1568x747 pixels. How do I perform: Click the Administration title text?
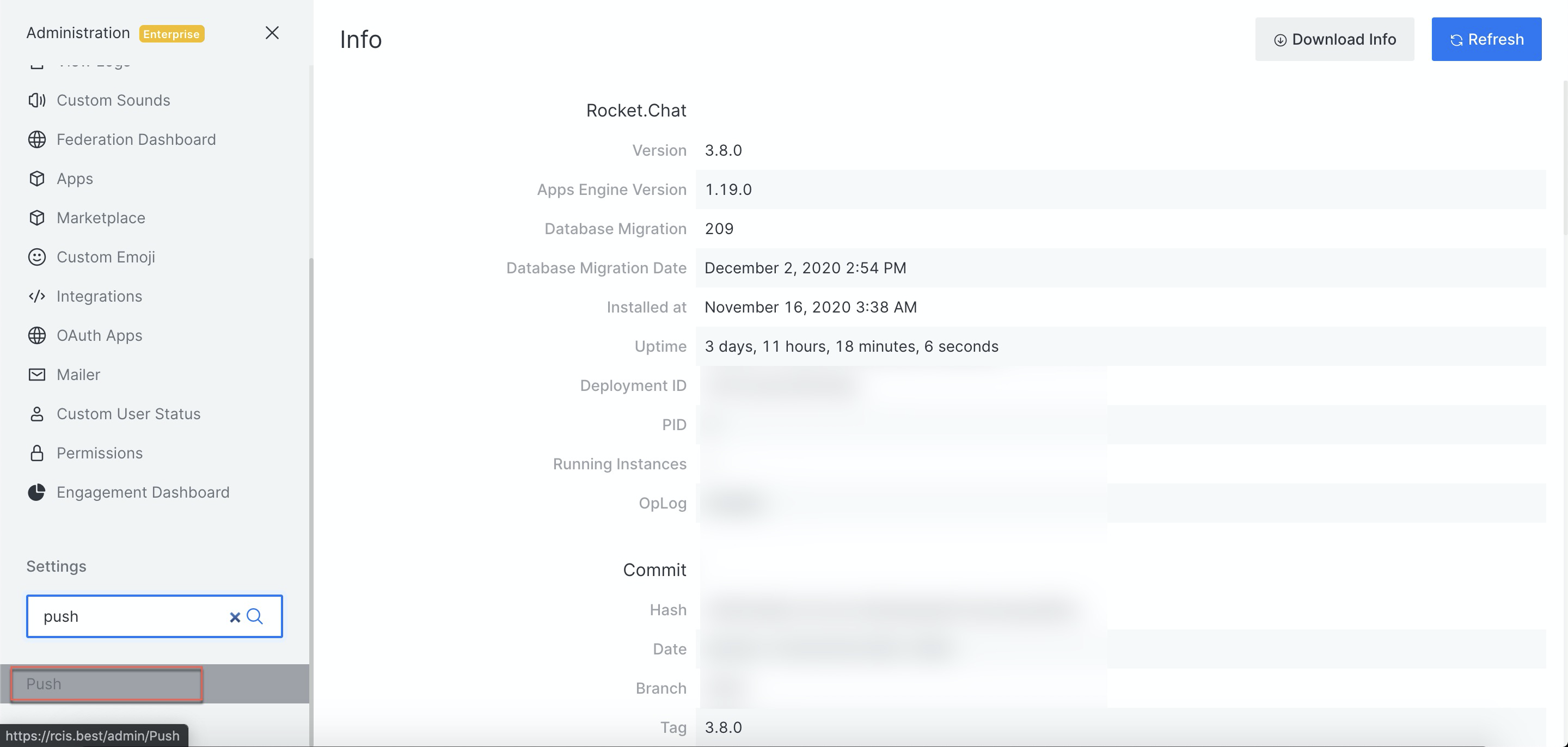78,33
